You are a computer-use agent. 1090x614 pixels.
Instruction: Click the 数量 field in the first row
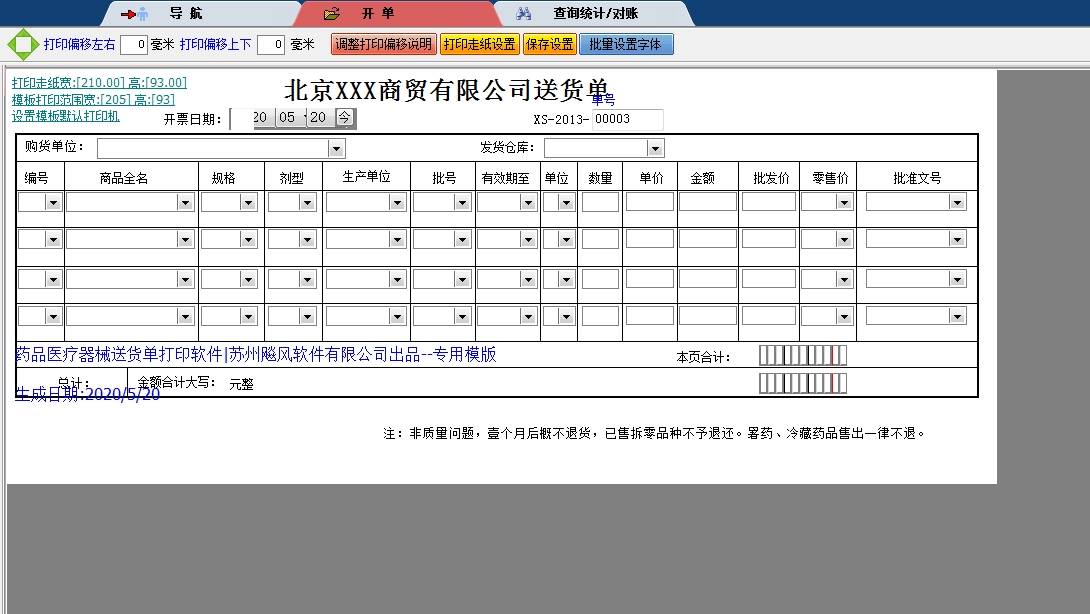coord(600,201)
